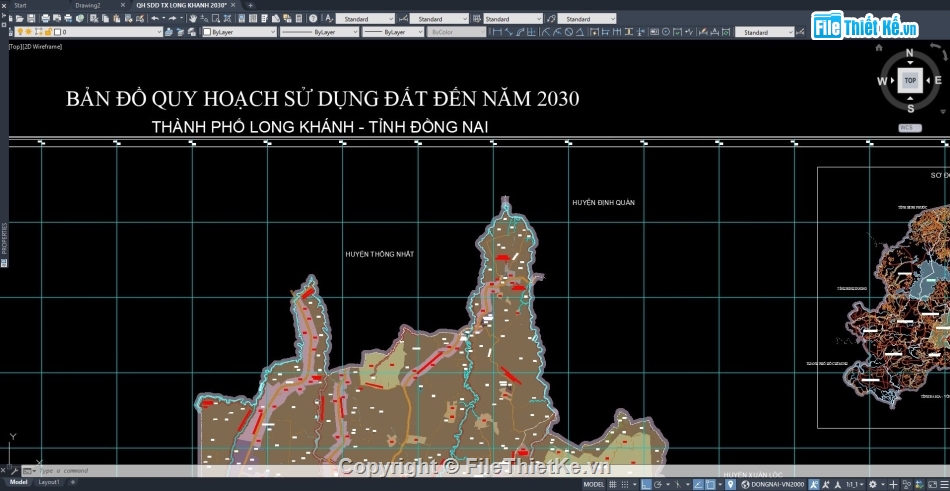The width and height of the screenshot is (950, 491).
Task: Click the WCS label under ViewCube
Action: (910, 128)
